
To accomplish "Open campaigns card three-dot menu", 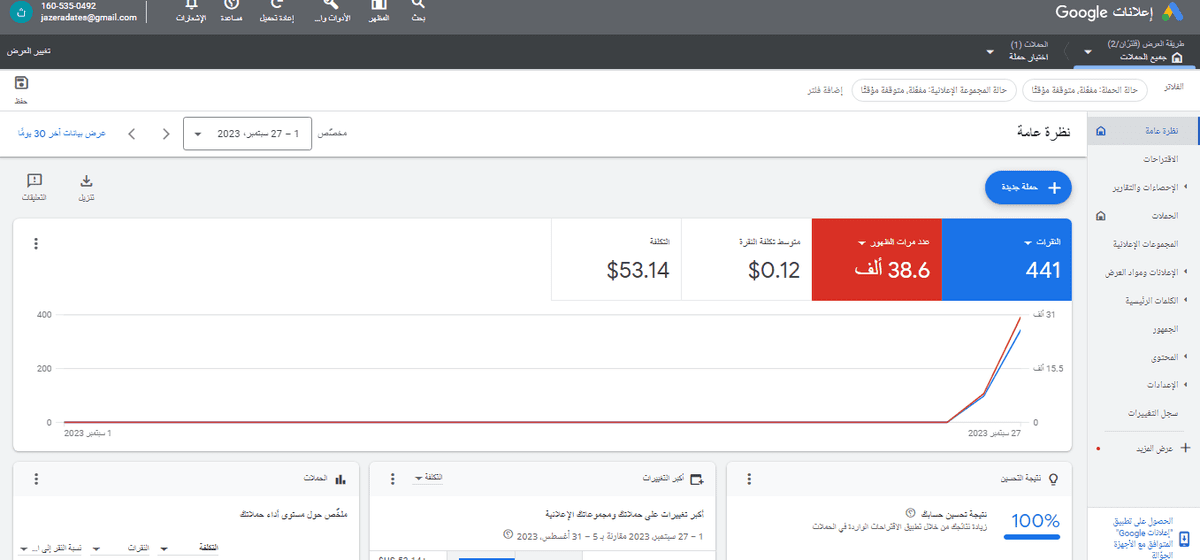I will coord(36,479).
